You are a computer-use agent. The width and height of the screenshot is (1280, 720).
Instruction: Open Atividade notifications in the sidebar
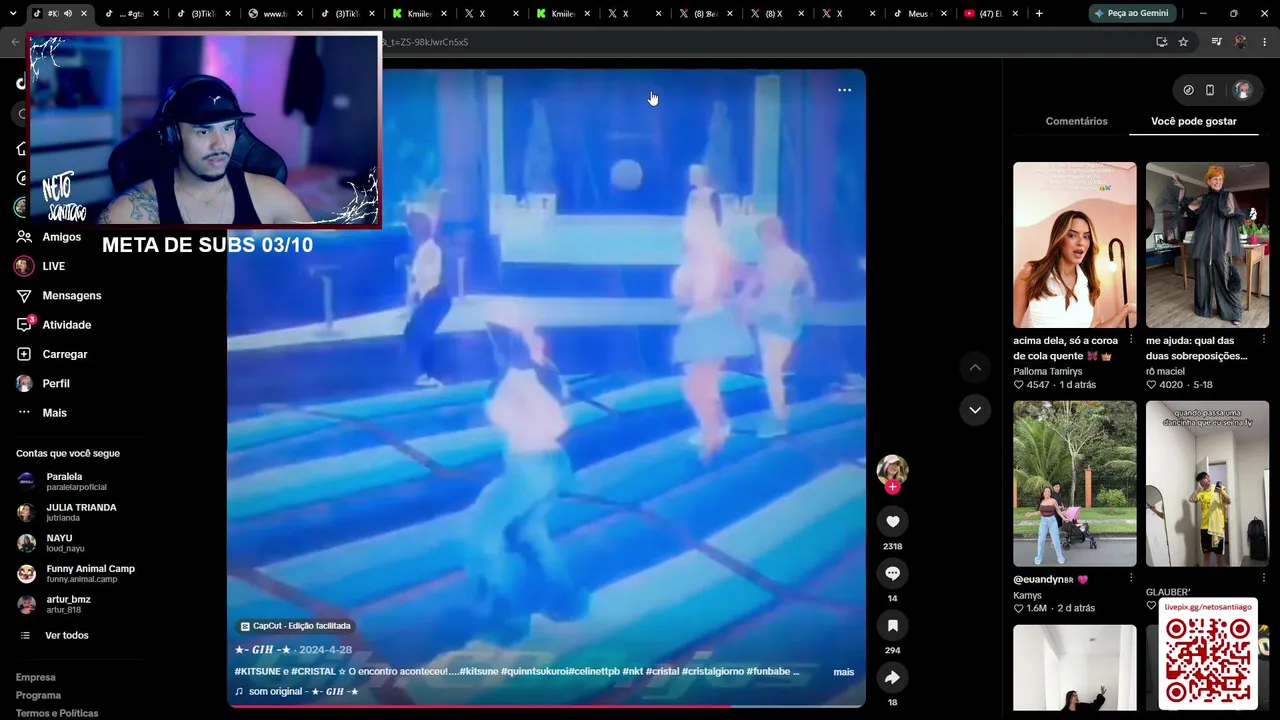(54, 325)
